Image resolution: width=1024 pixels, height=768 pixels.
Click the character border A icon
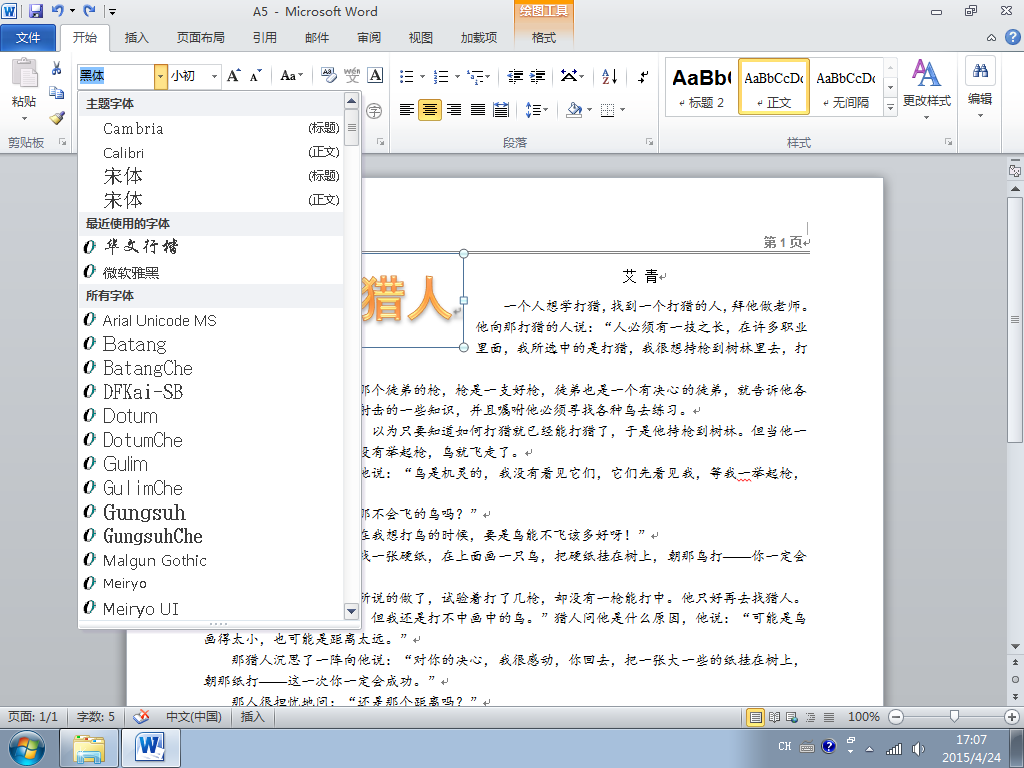click(x=375, y=76)
